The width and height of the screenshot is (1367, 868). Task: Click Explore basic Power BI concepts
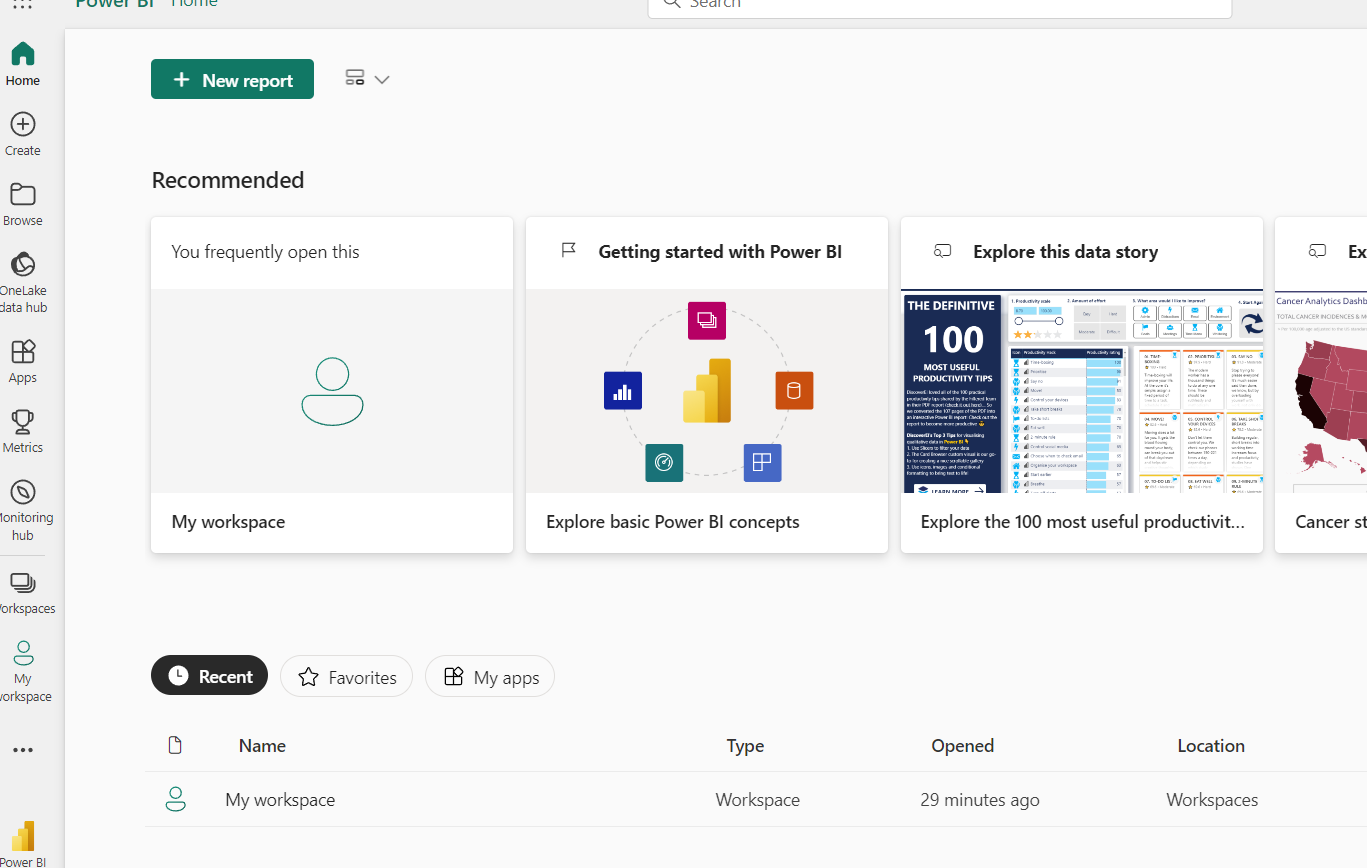[x=673, y=522]
